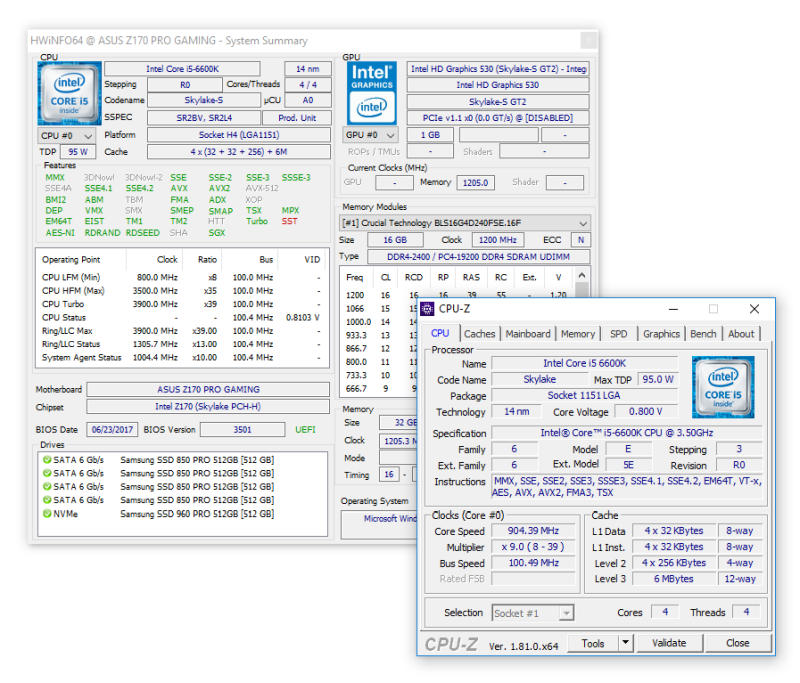Viewport: 800px width, 683px height.
Task: Open the GPU #0 selector dropdown
Action: pos(370,135)
